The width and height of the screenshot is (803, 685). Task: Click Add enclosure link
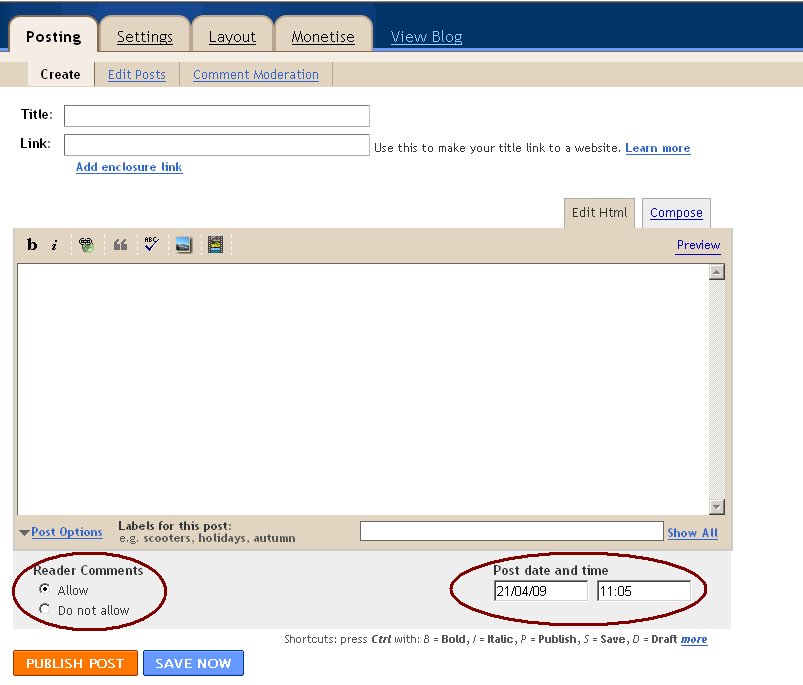[x=129, y=167]
